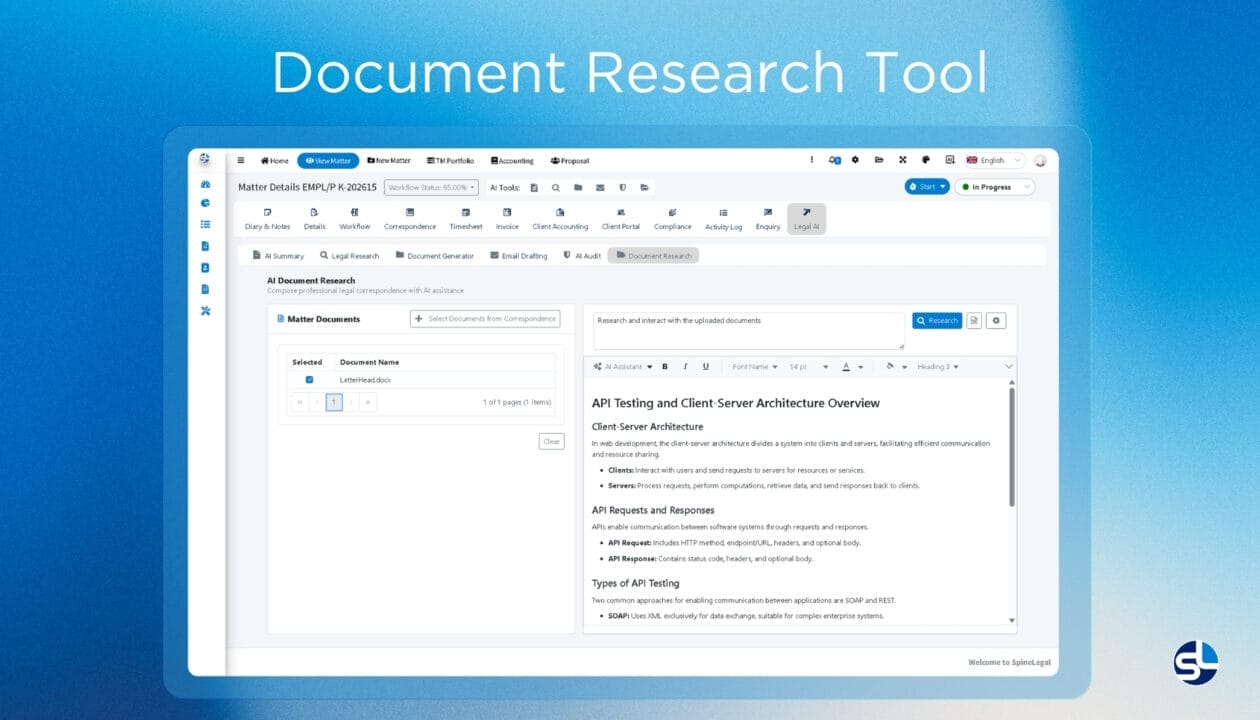Select the Compliance section icon
Screen dimensions: 1260x720
tap(672, 213)
